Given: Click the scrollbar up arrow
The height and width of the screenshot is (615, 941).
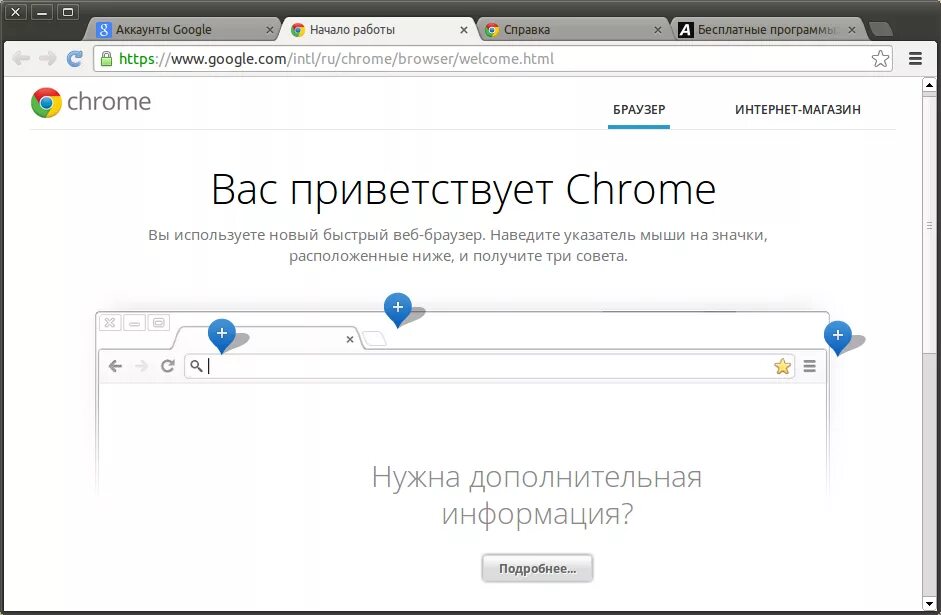Looking at the screenshot, I should pyautogui.click(x=930, y=85).
